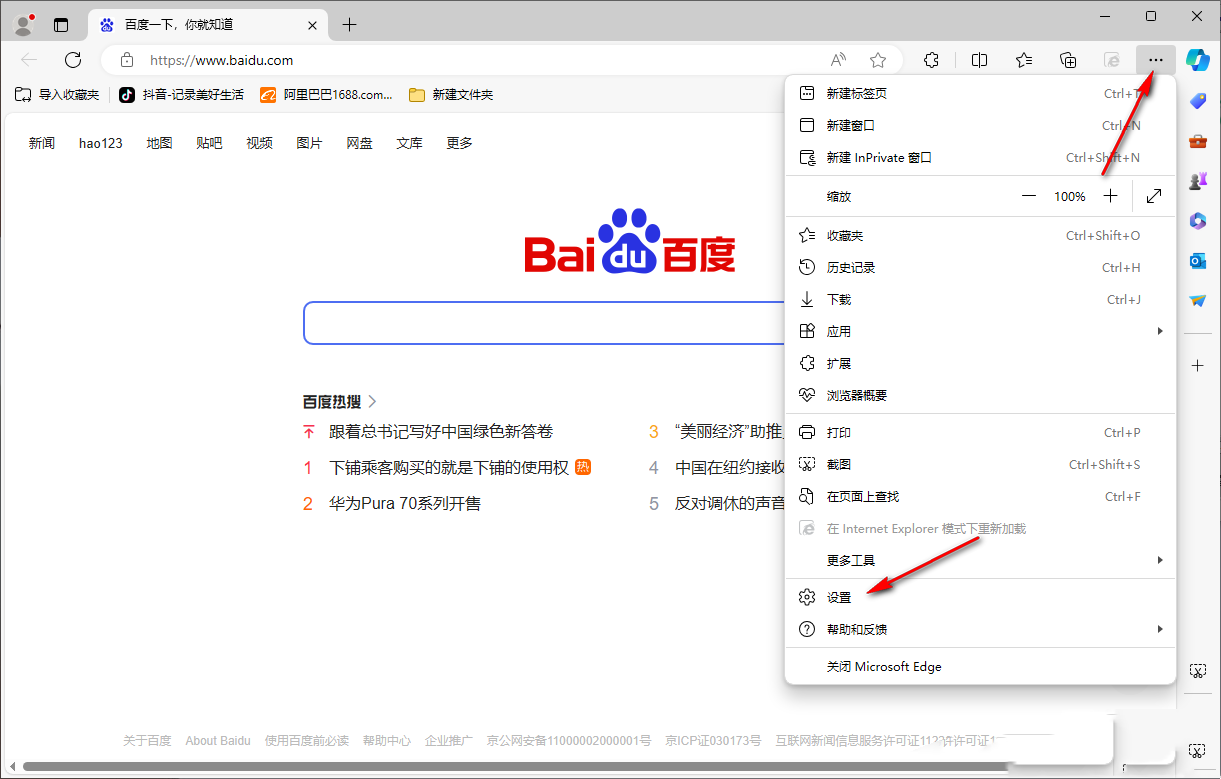Screen dimensions: 1221x779
Task: Open Favorites (收藏夹) menu entry
Action: (x=980, y=235)
